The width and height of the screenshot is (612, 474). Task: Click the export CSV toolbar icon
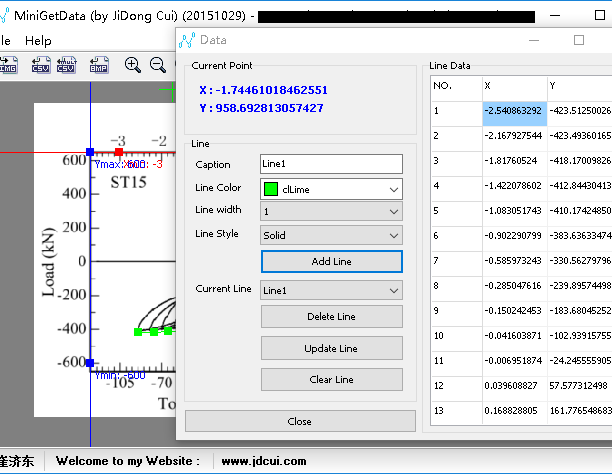pyautogui.click(x=40, y=66)
